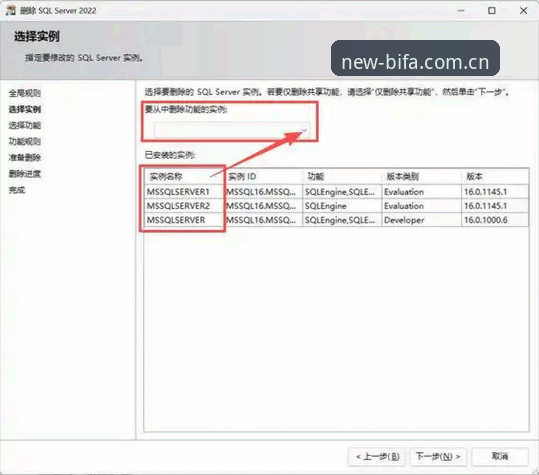Click the SQLEngine features cell of MSSQLSERVER2

click(342, 206)
